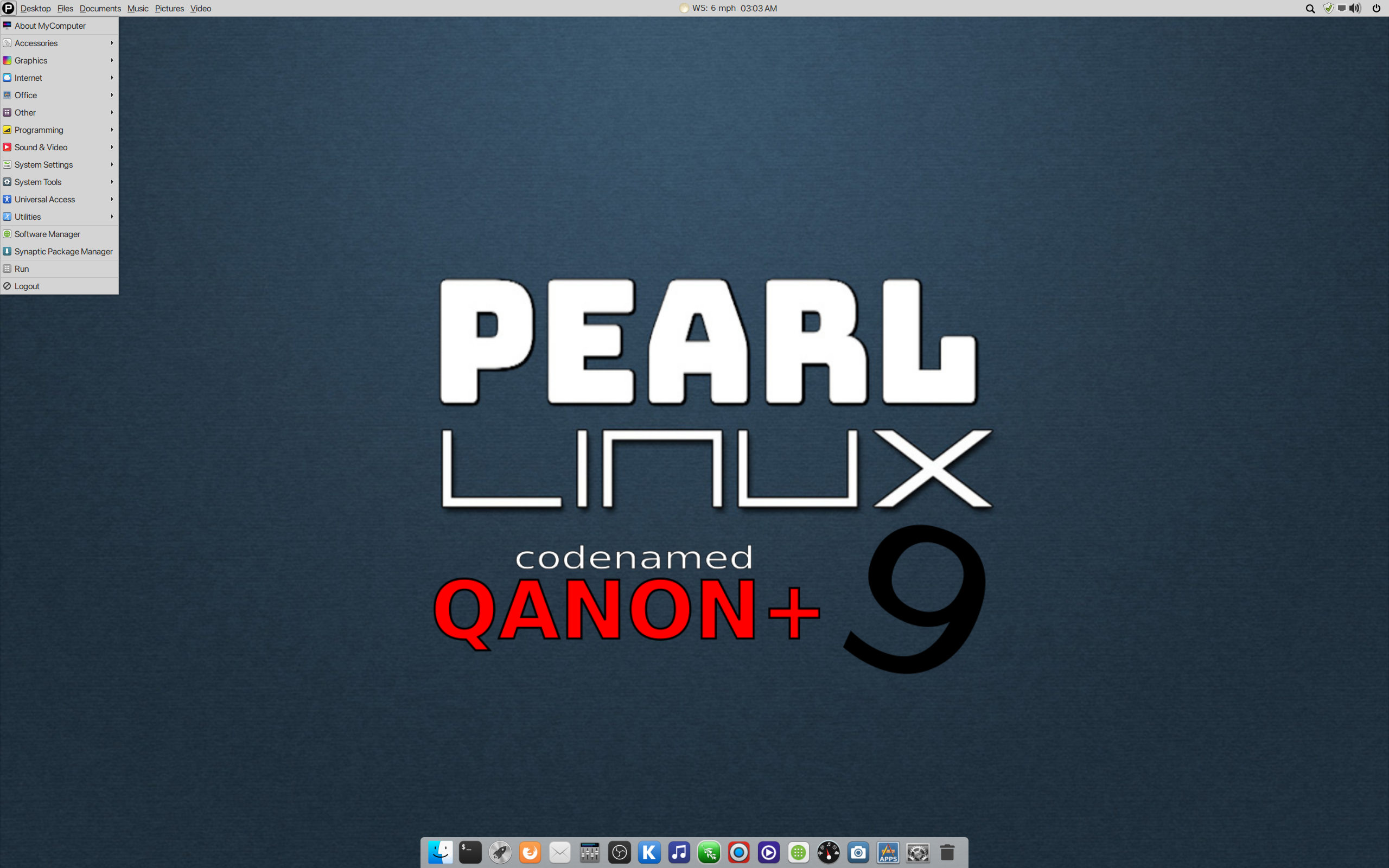Open the music note player in dock
The width and height of the screenshot is (1389, 868).
pos(679,852)
